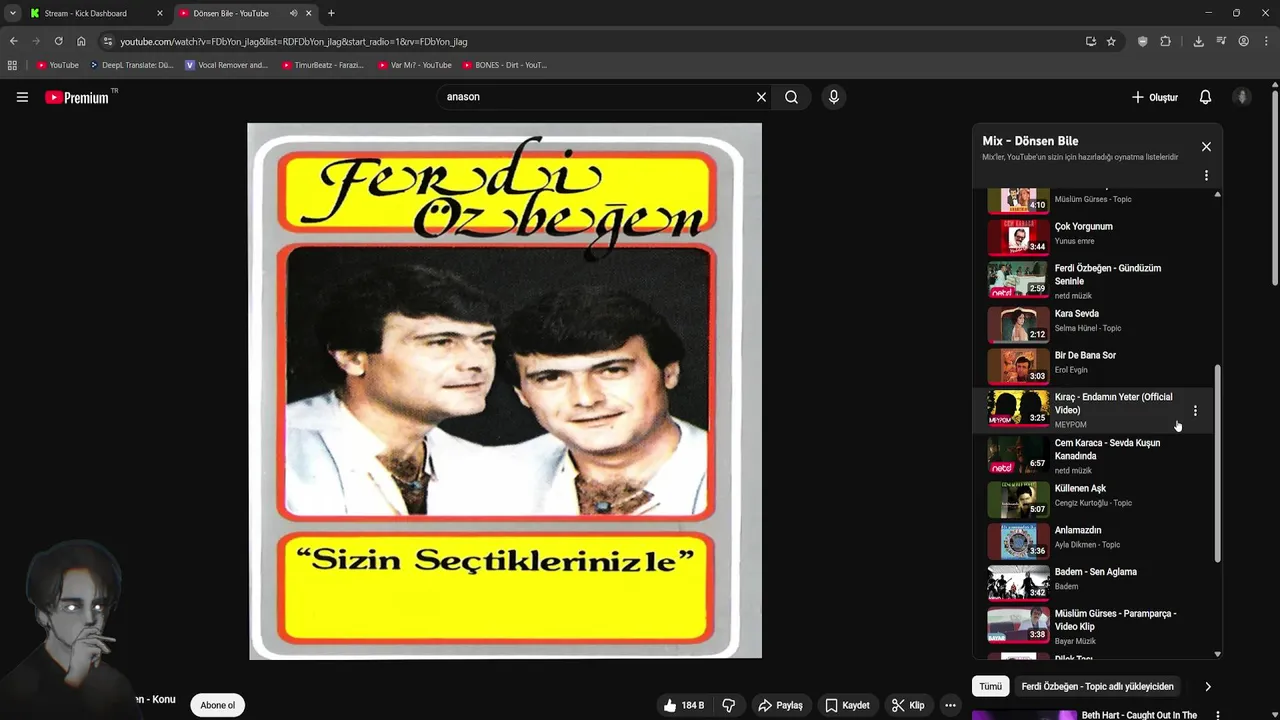Image resolution: width=1280 pixels, height=720 pixels.
Task: Open browser profile icon in toolbar
Action: point(1243,41)
